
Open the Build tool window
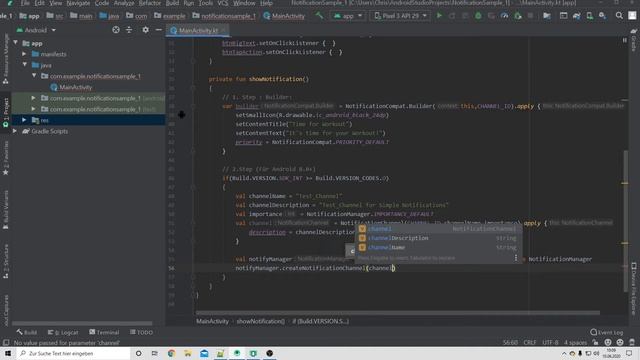27,332
